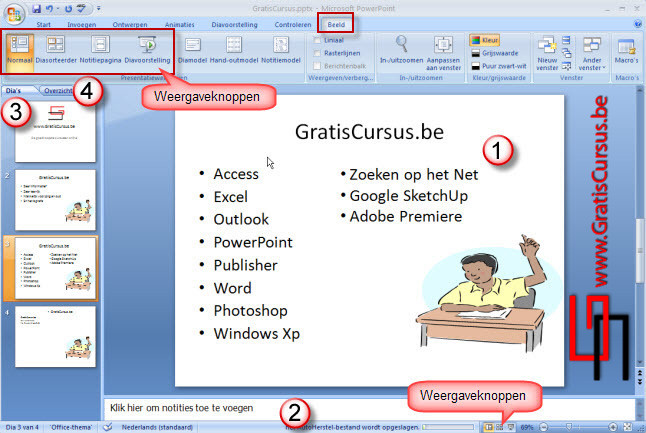Click the slide title GratisCursus.be
Viewport: 646px width, 433px height.
[x=369, y=132]
